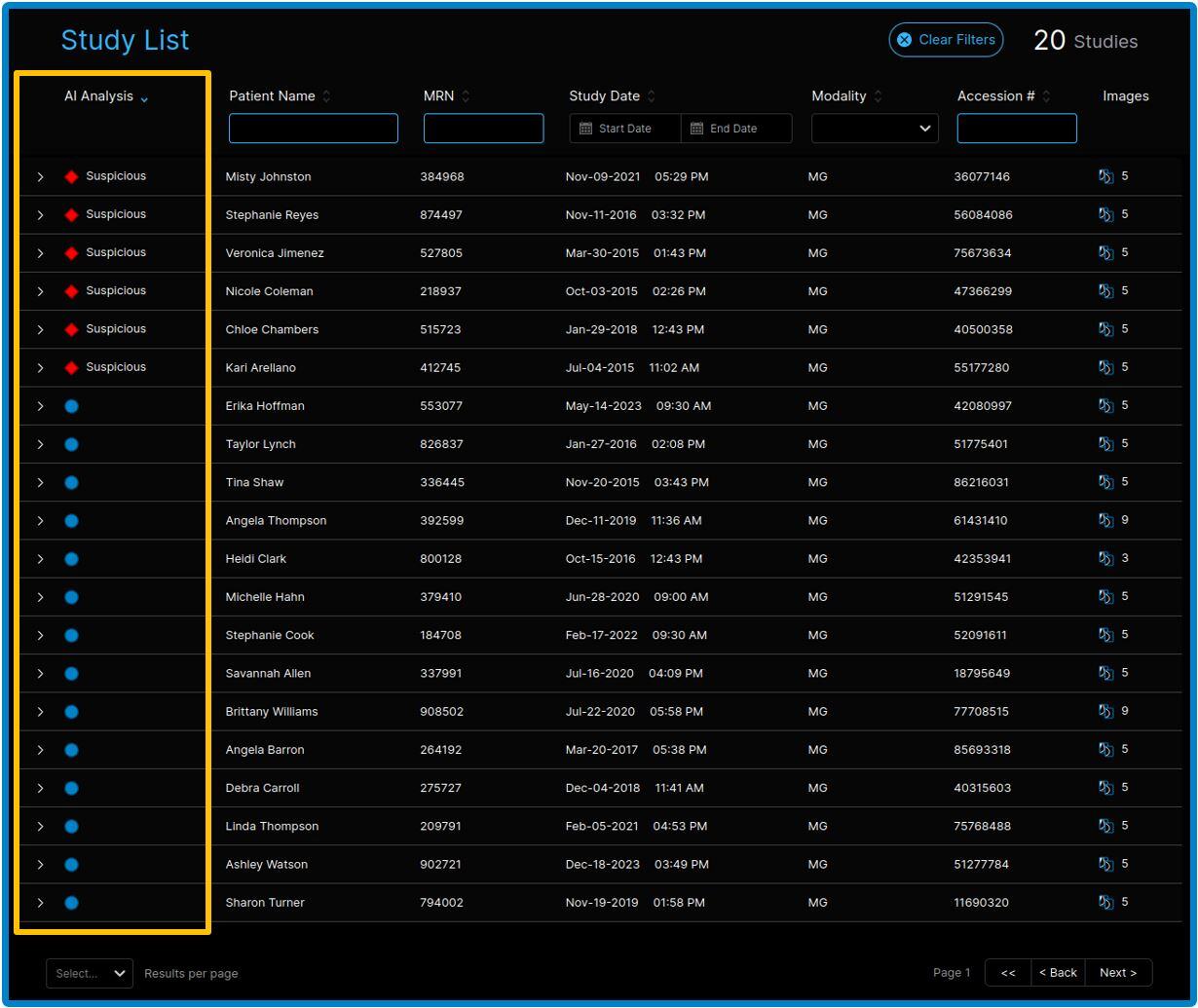Expand the Veronica Jimenez study row

40,253
